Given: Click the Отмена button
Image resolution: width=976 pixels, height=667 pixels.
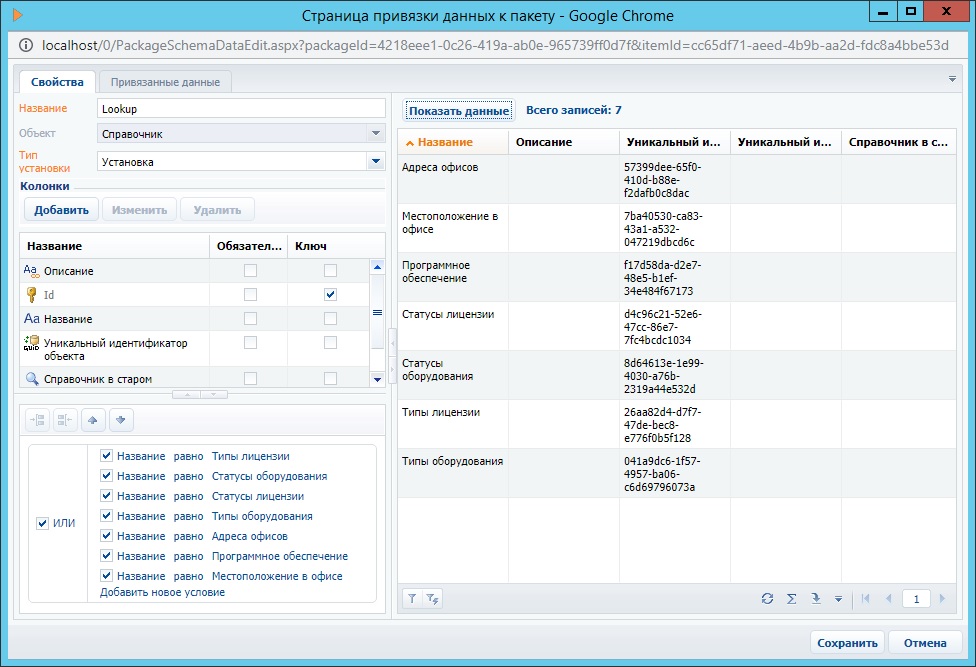Looking at the screenshot, I should (925, 643).
